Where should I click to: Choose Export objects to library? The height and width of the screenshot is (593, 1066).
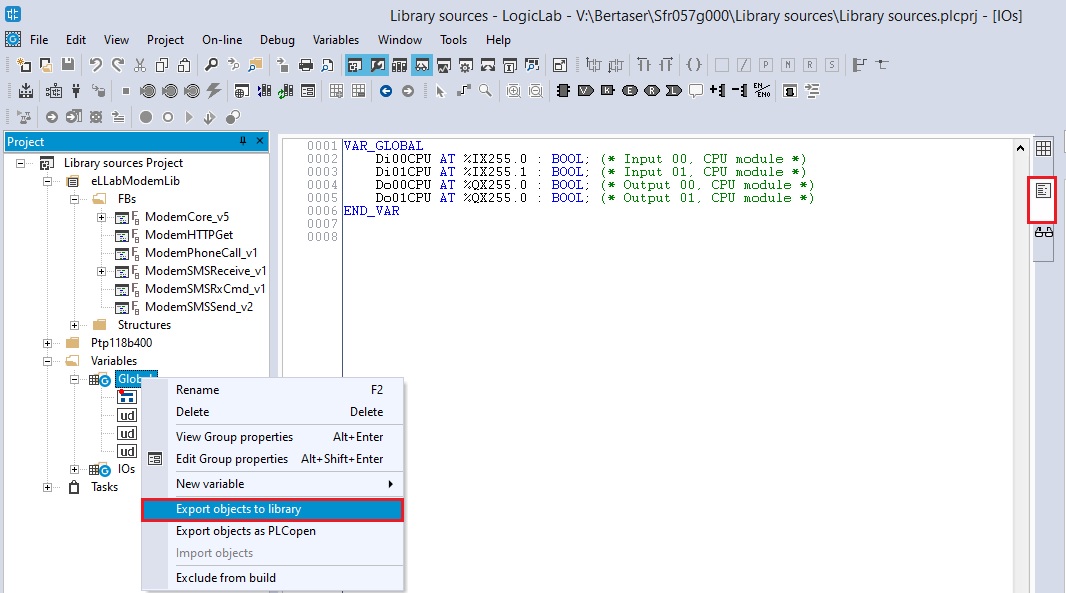coord(273,509)
